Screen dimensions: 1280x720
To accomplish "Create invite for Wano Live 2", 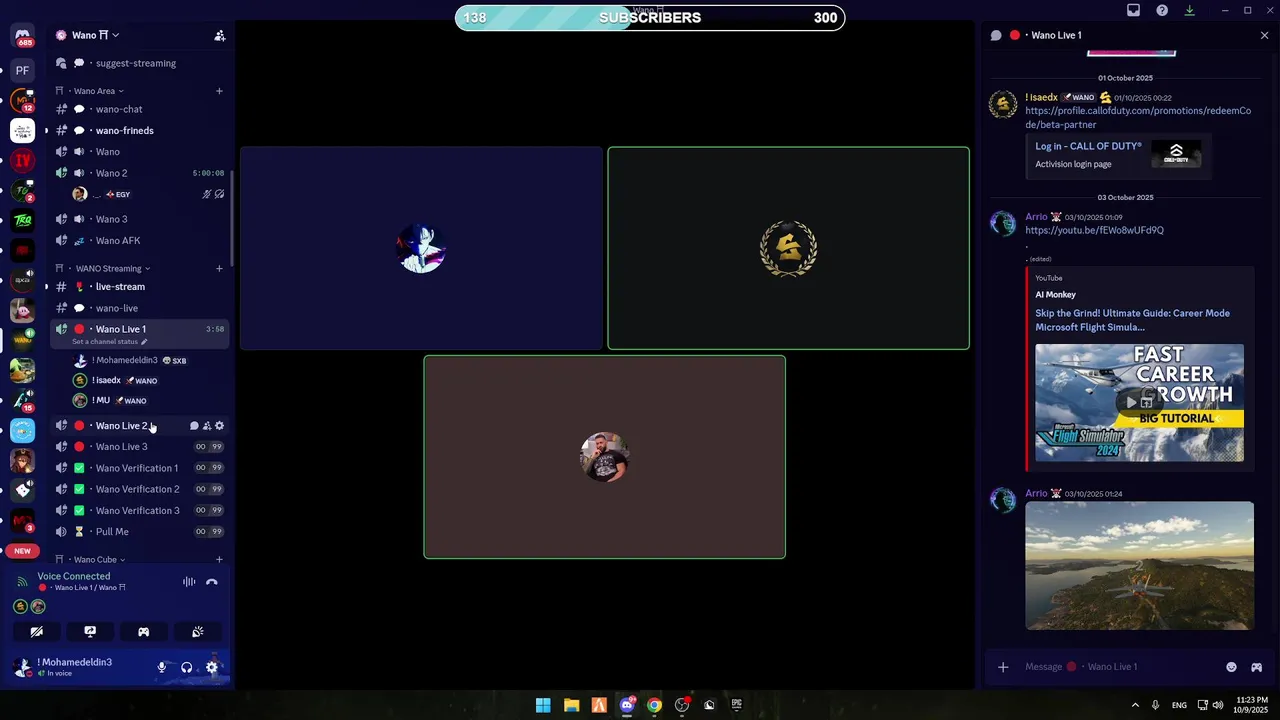I will coord(207,426).
